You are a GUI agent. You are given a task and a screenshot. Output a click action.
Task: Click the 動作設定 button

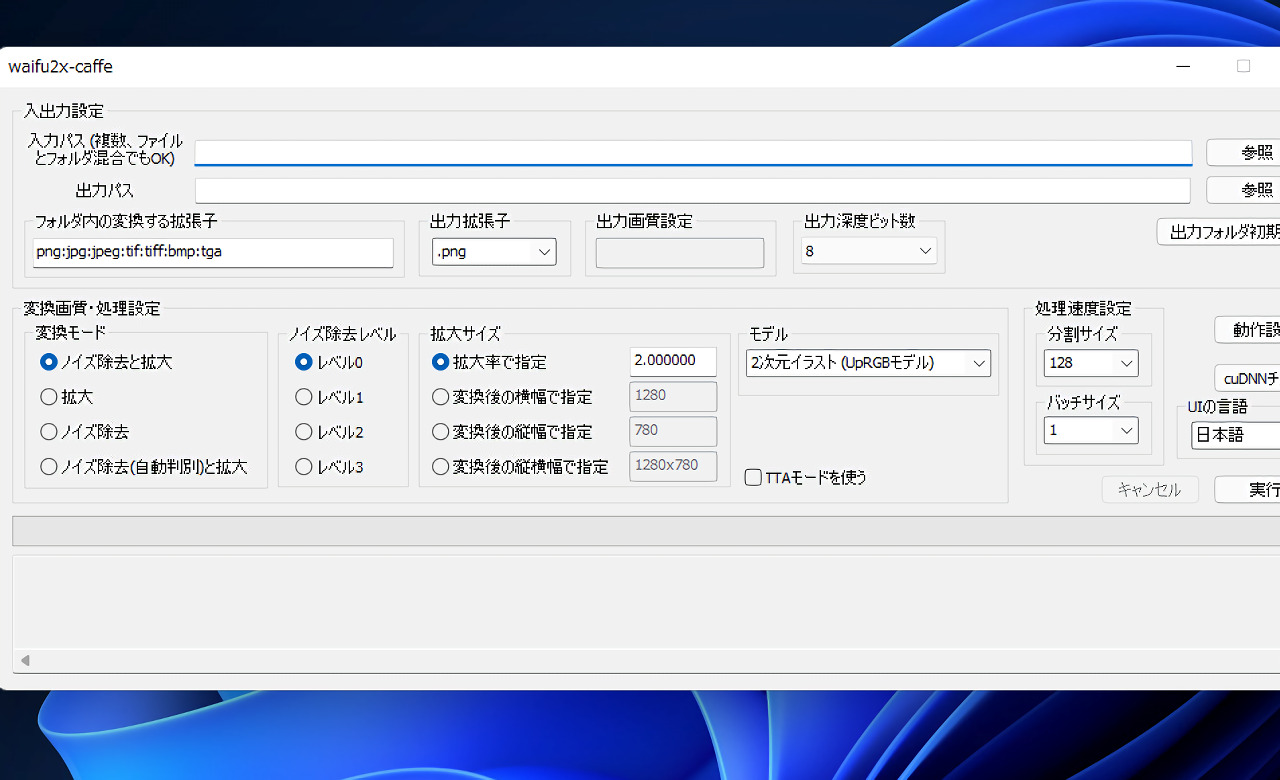[x=1247, y=330]
